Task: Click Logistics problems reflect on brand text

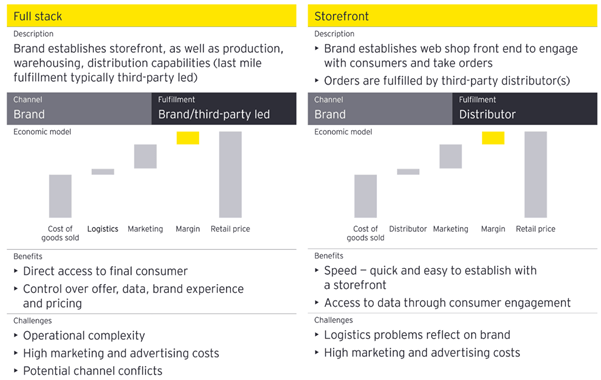Action: [x=417, y=335]
